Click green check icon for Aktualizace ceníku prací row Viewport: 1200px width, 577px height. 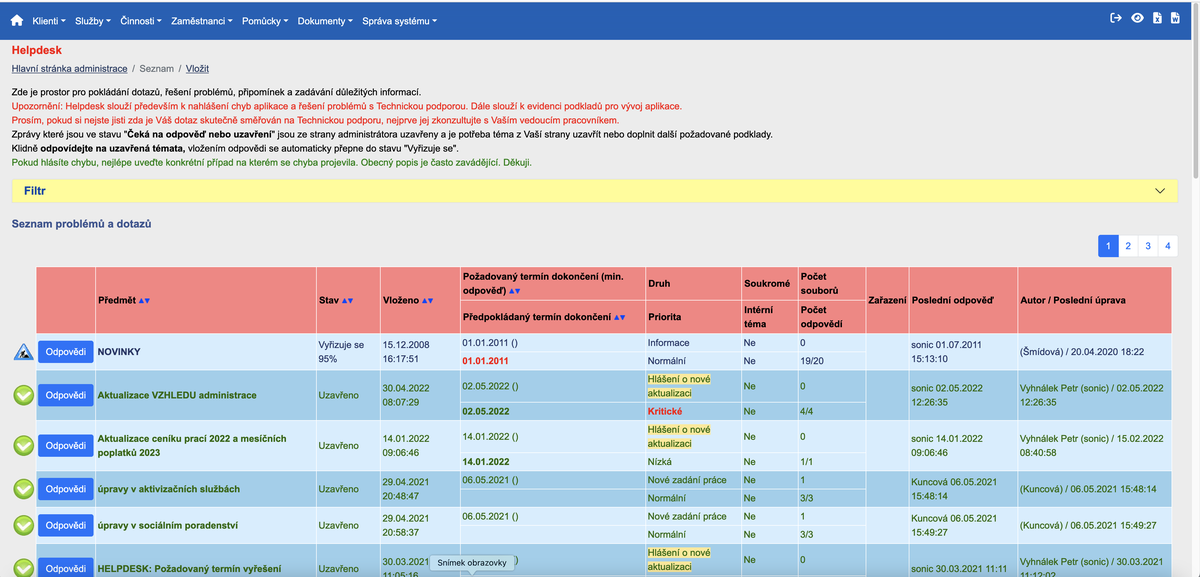pos(24,445)
